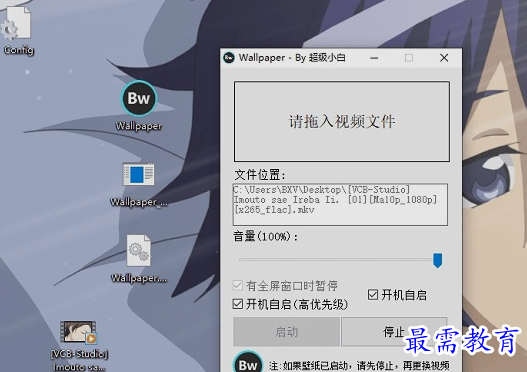Toggle the 有全屏窗口时暂停 checkbox
Screen dimensions: 527x372
coord(238,286)
